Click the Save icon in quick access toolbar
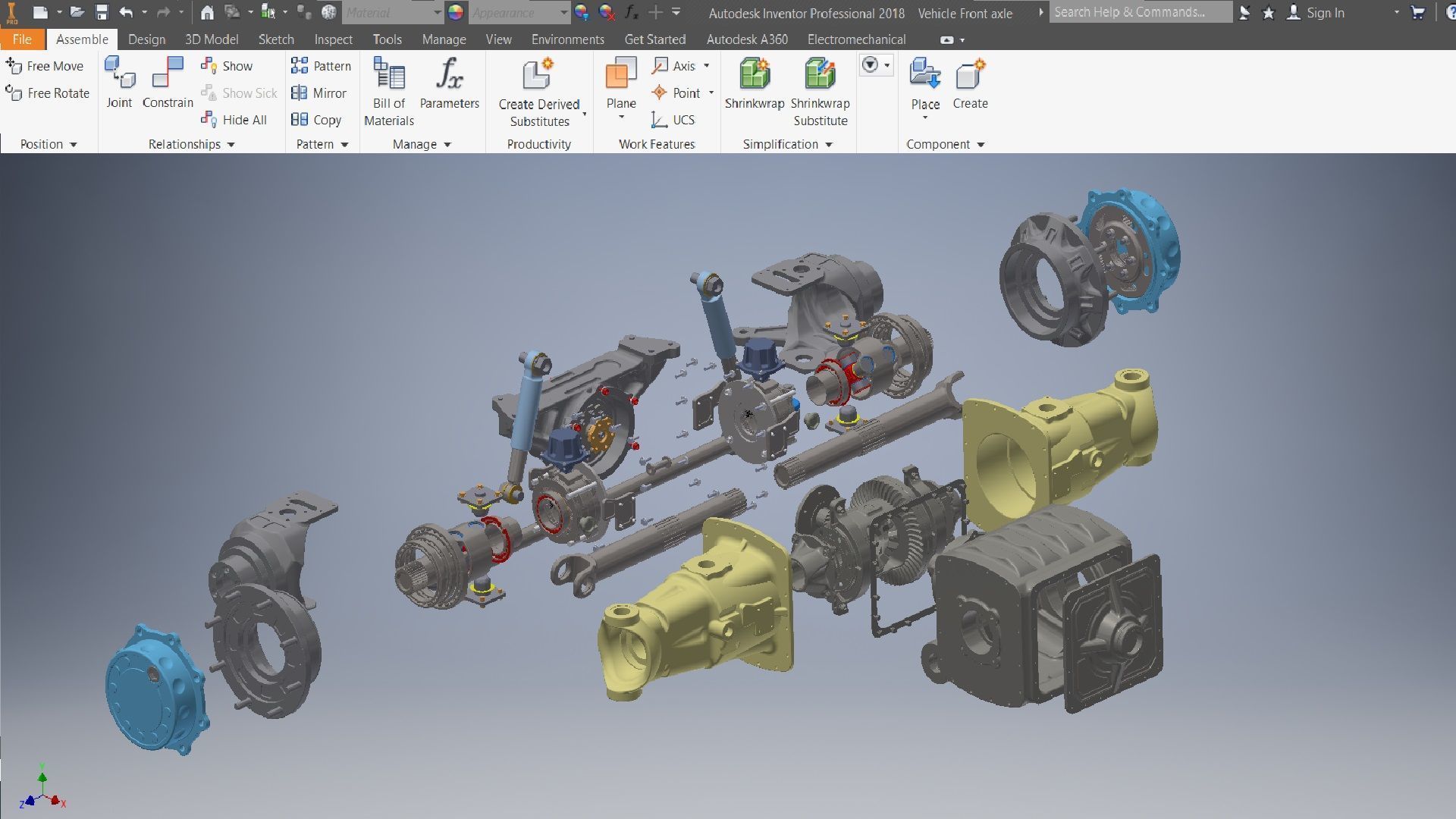Image resolution: width=1456 pixels, height=819 pixels. click(102, 12)
